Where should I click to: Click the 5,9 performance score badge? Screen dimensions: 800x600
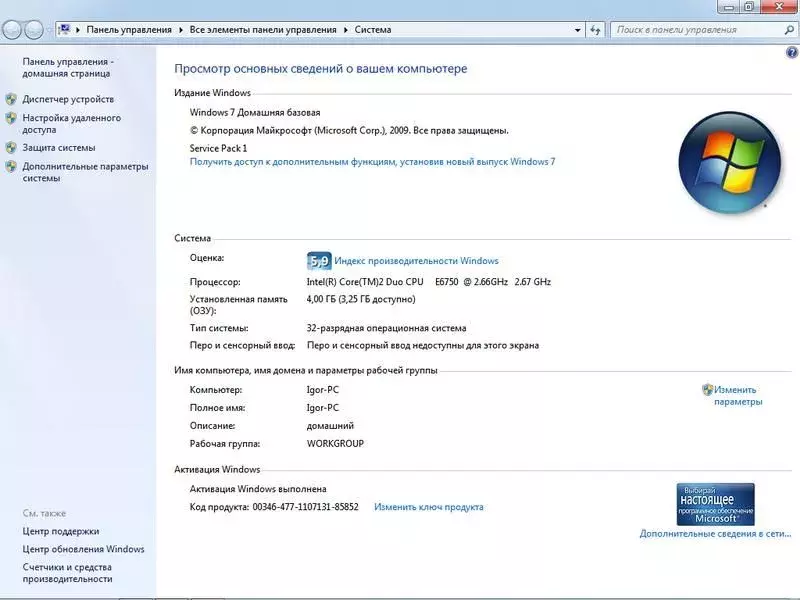pyautogui.click(x=319, y=261)
